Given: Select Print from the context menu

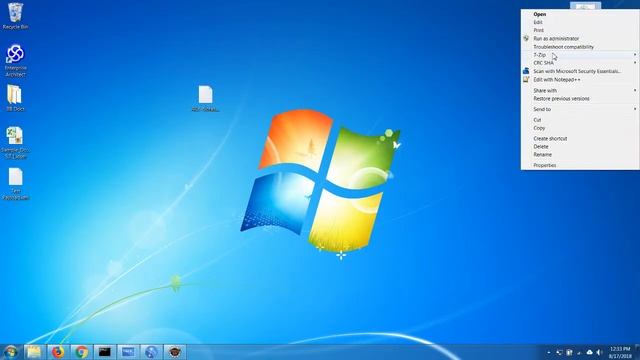Looking at the screenshot, I should click(580, 31).
